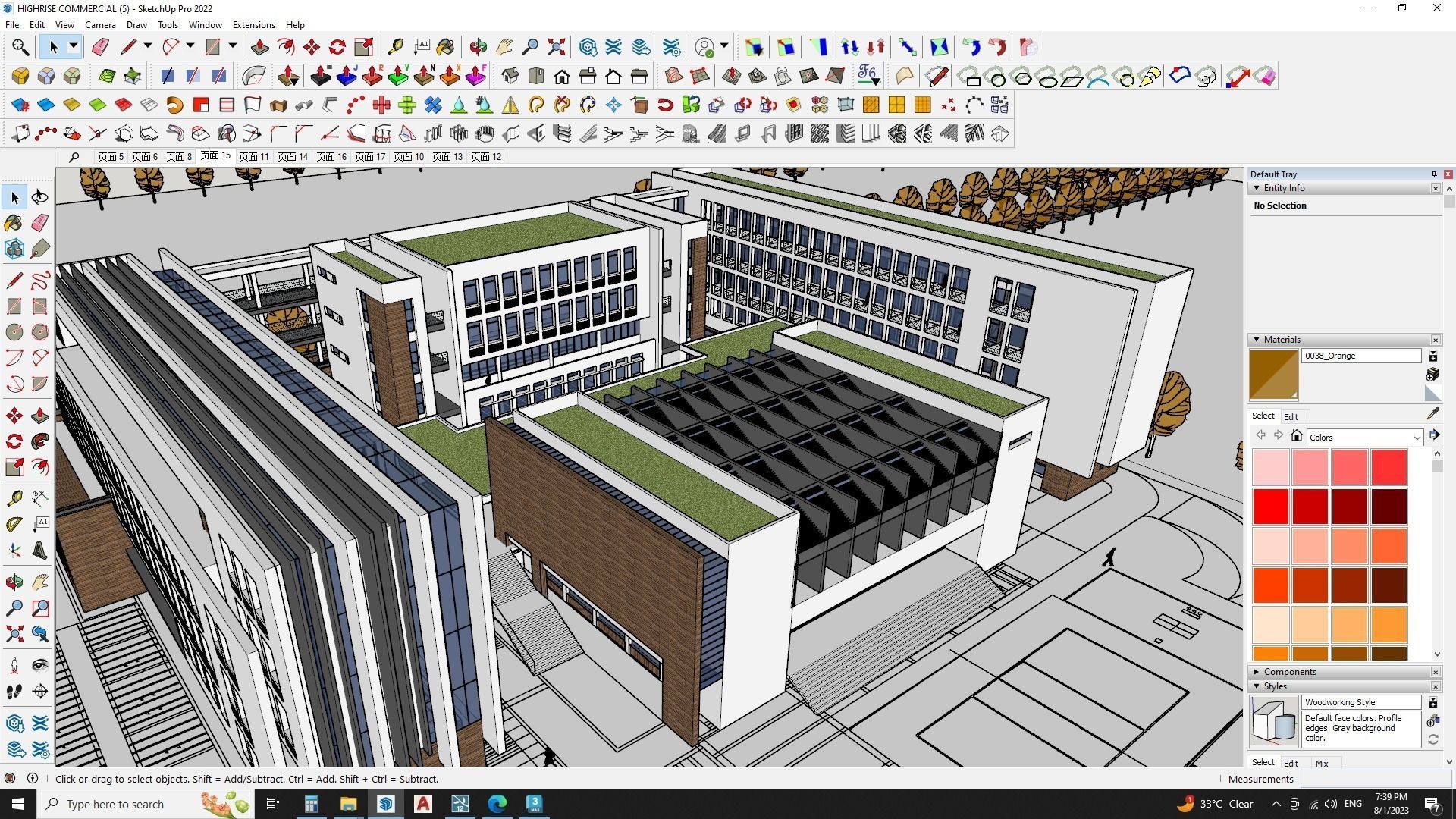Click the Woodworking Style thumbnail
Image resolution: width=1456 pixels, height=819 pixels.
pos(1274,722)
